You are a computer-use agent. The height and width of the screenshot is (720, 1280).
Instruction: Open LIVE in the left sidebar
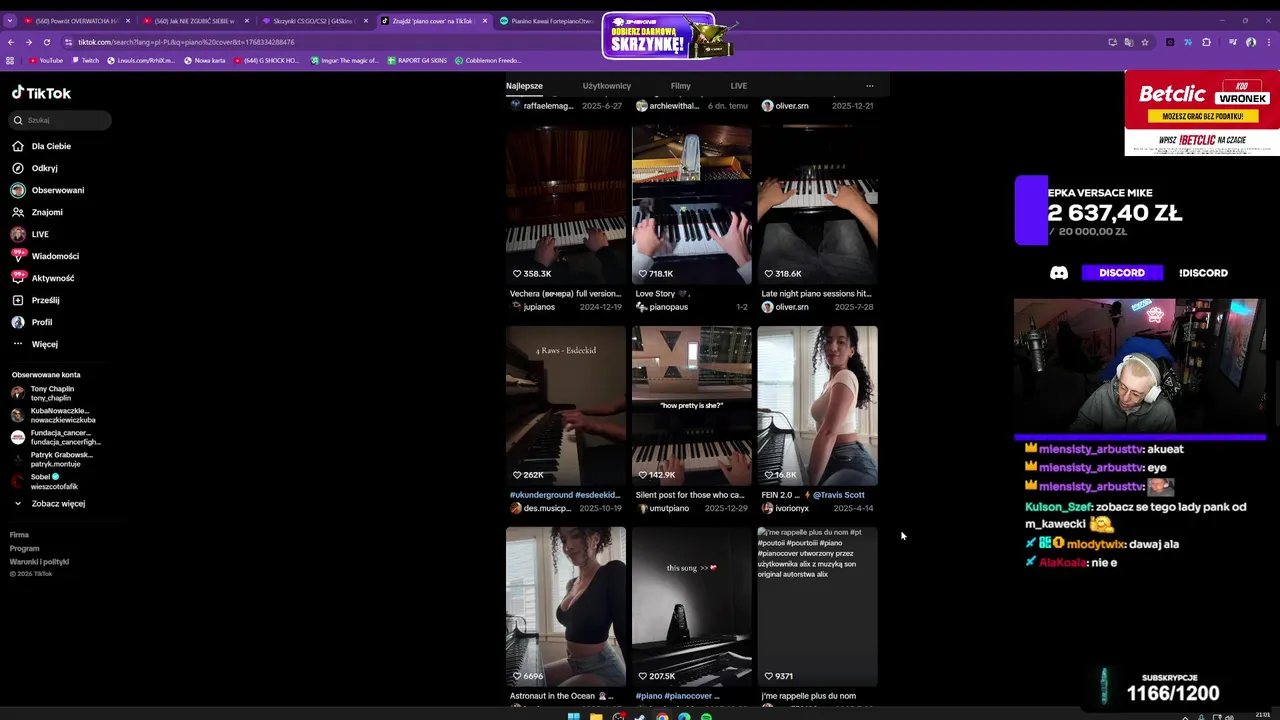coord(30,234)
